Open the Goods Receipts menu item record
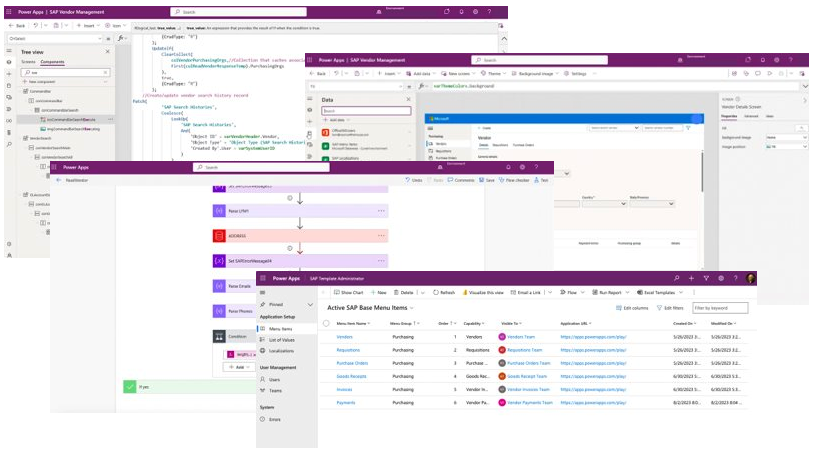Screen dimensions: 815x456 pos(351,376)
